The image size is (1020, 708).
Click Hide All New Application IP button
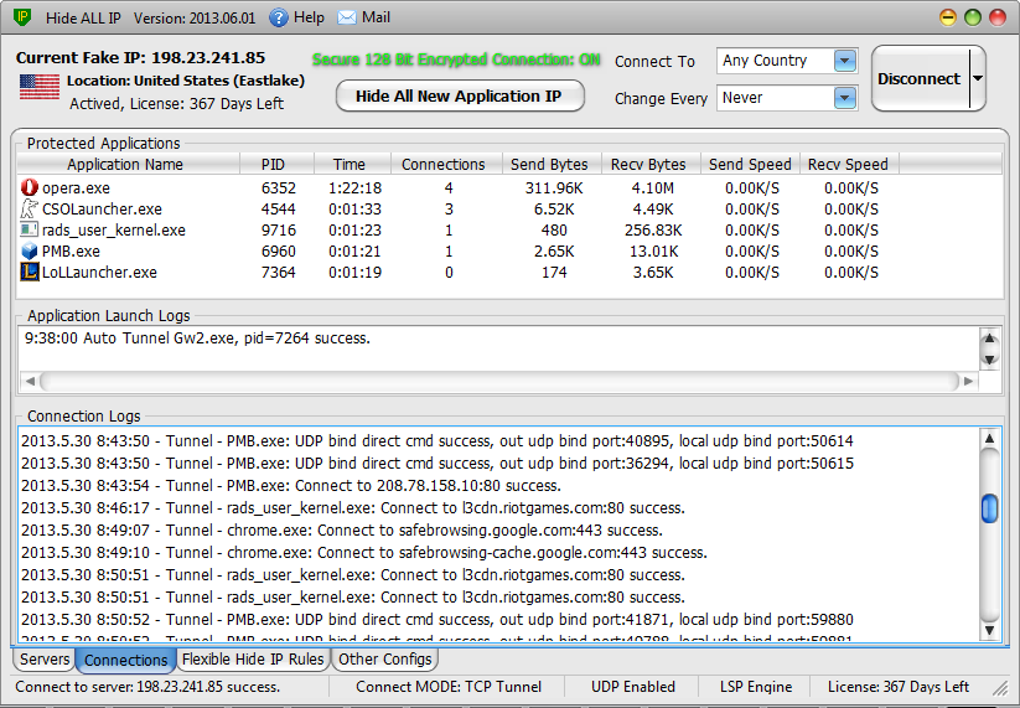click(x=459, y=96)
